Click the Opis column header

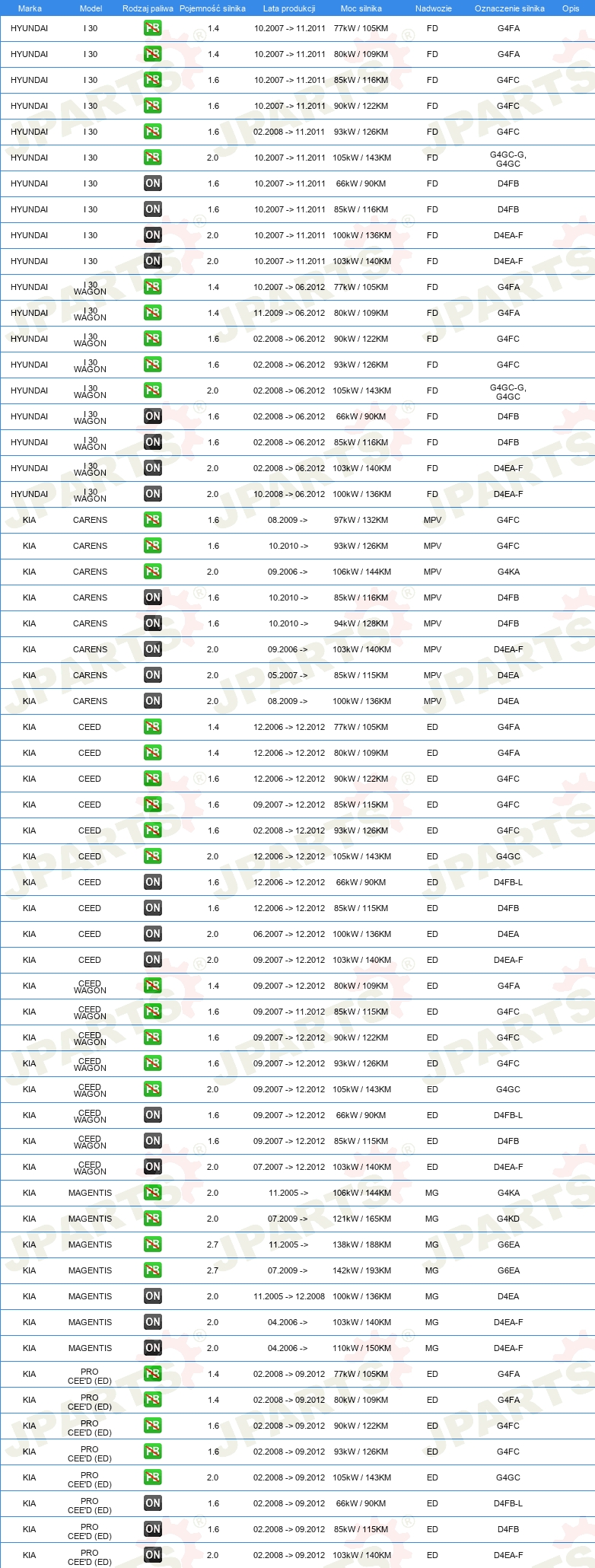coord(571,8)
